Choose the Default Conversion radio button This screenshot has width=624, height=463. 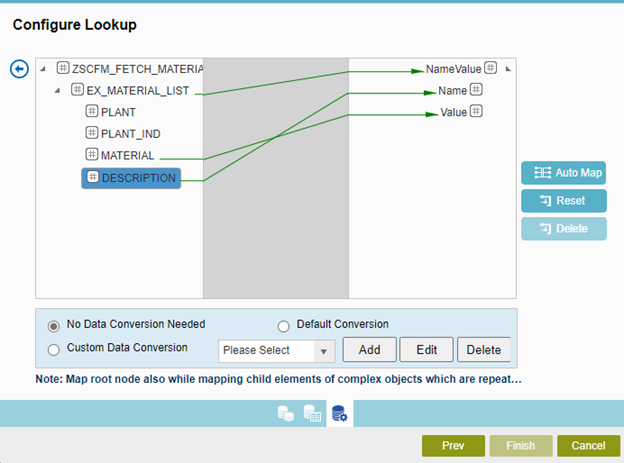pos(283,325)
